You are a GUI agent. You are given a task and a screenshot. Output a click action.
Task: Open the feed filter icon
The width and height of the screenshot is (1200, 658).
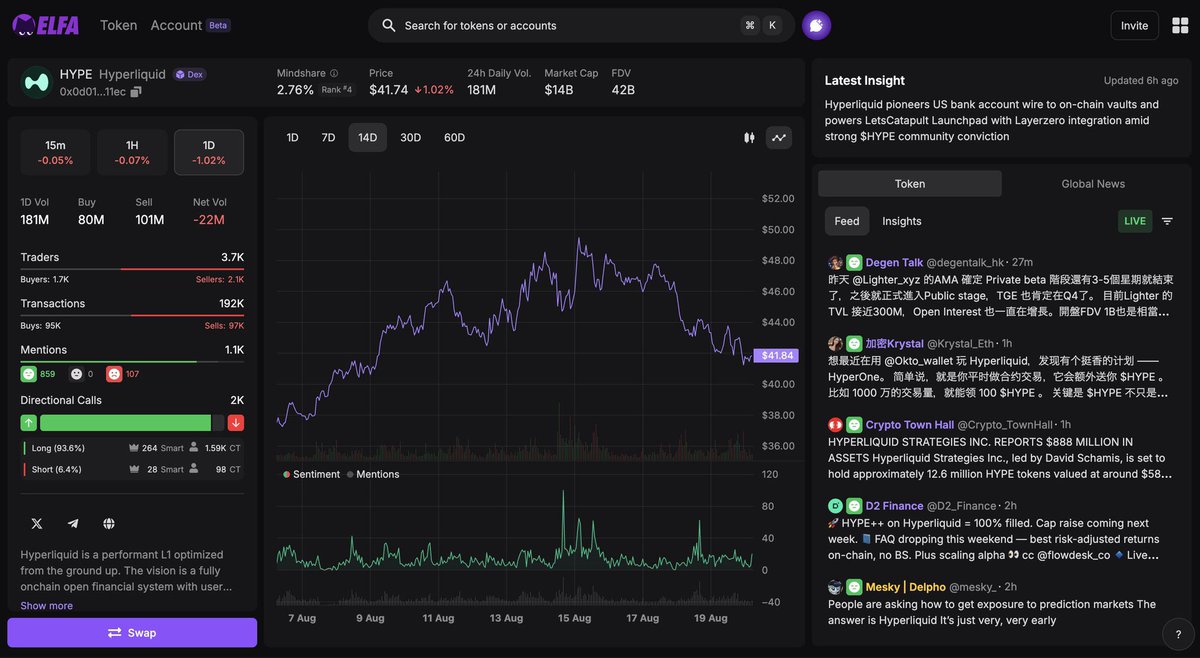point(1167,221)
